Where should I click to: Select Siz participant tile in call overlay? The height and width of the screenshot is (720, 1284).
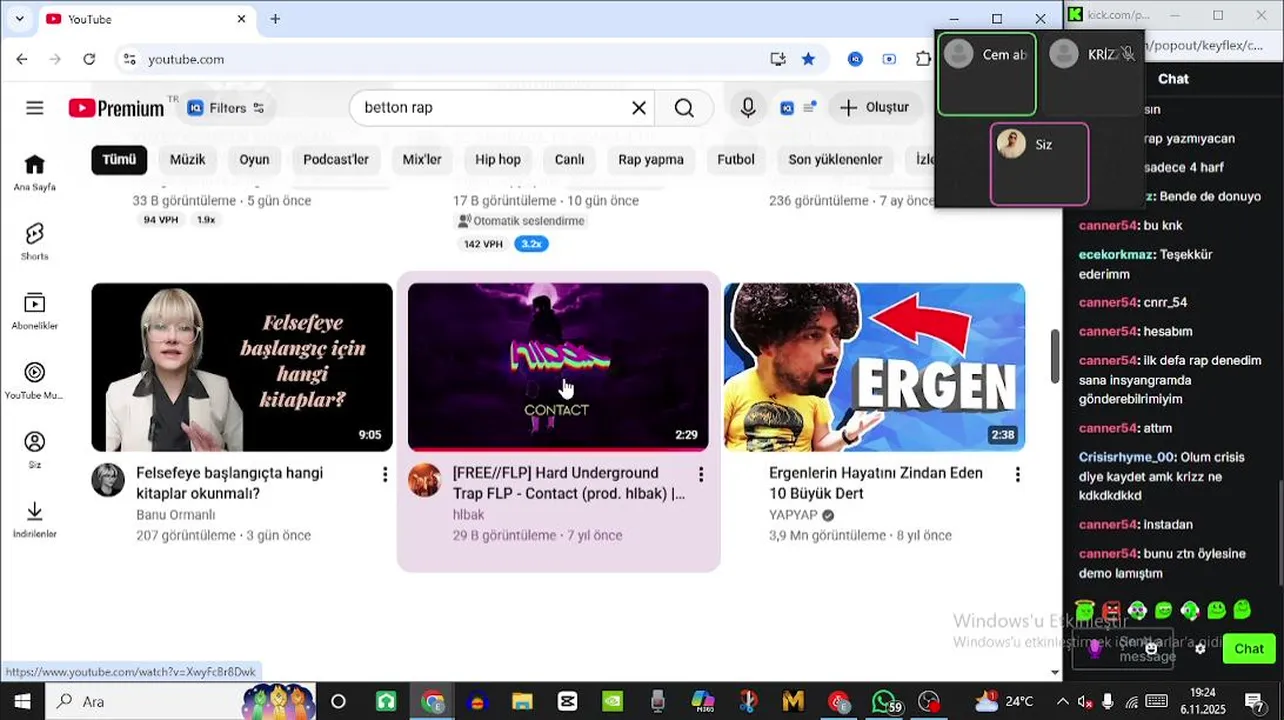tap(1039, 164)
